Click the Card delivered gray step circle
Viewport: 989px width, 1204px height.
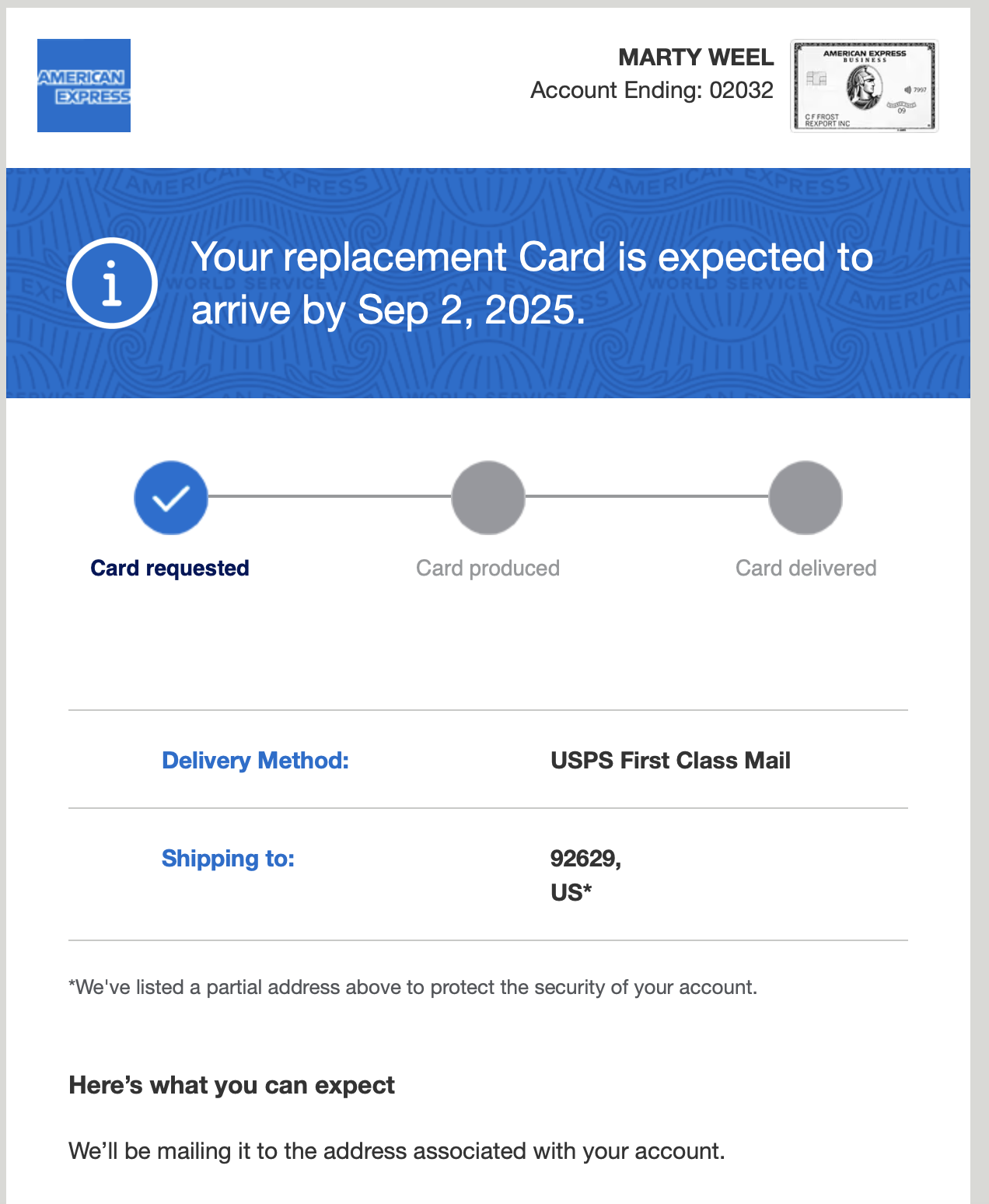pos(806,498)
